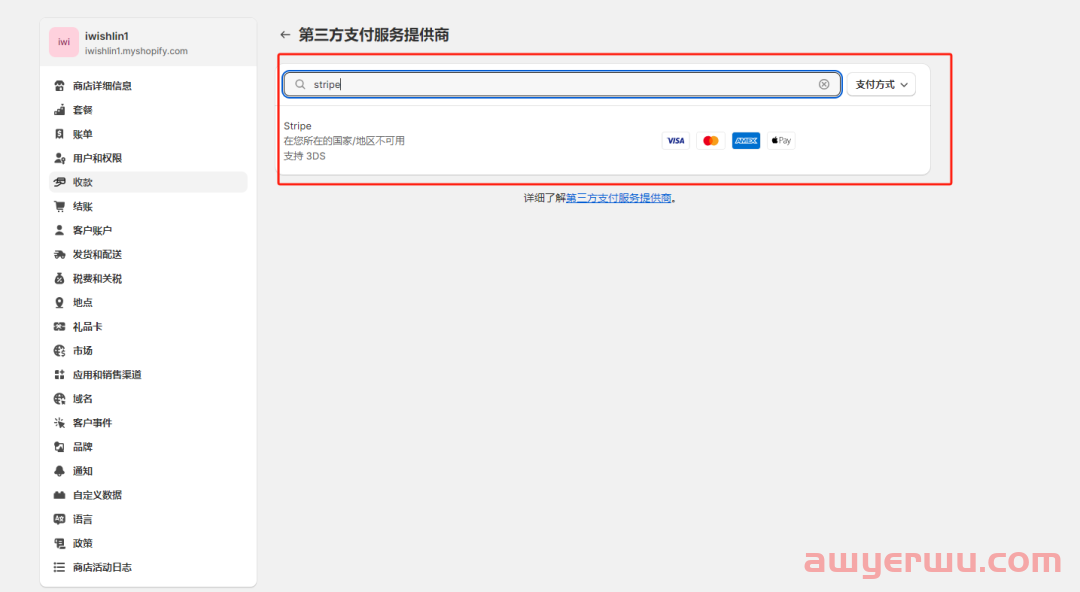Click the person icon next to 用户和权限

coord(59,158)
